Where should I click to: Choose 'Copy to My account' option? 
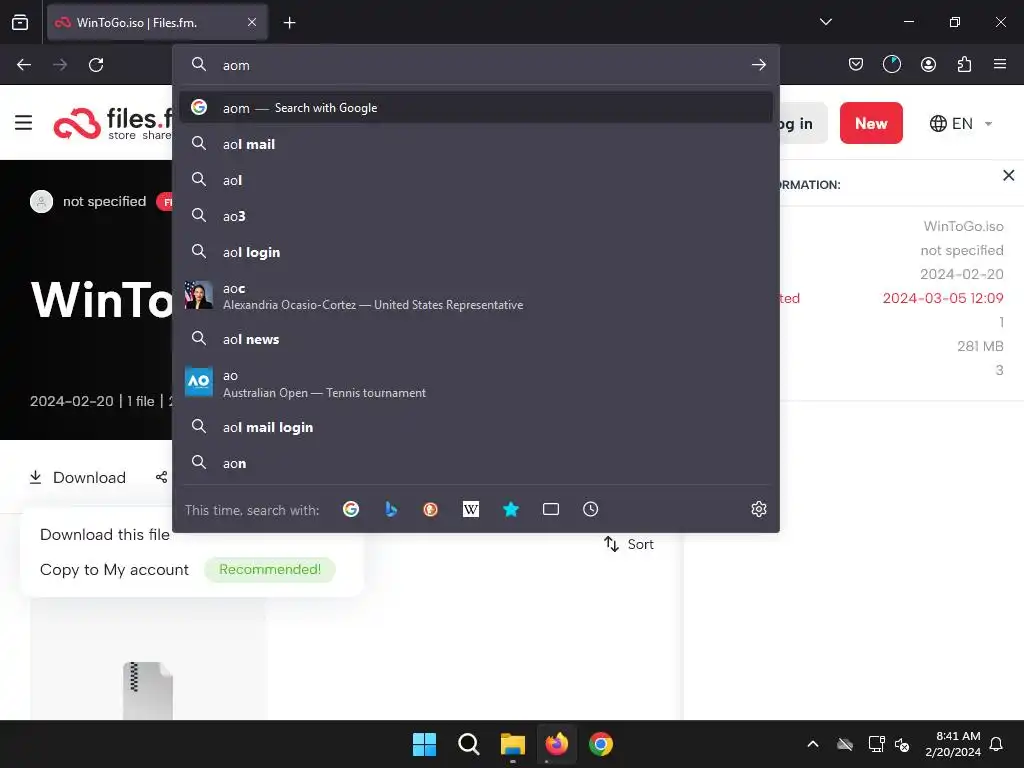click(x=114, y=569)
